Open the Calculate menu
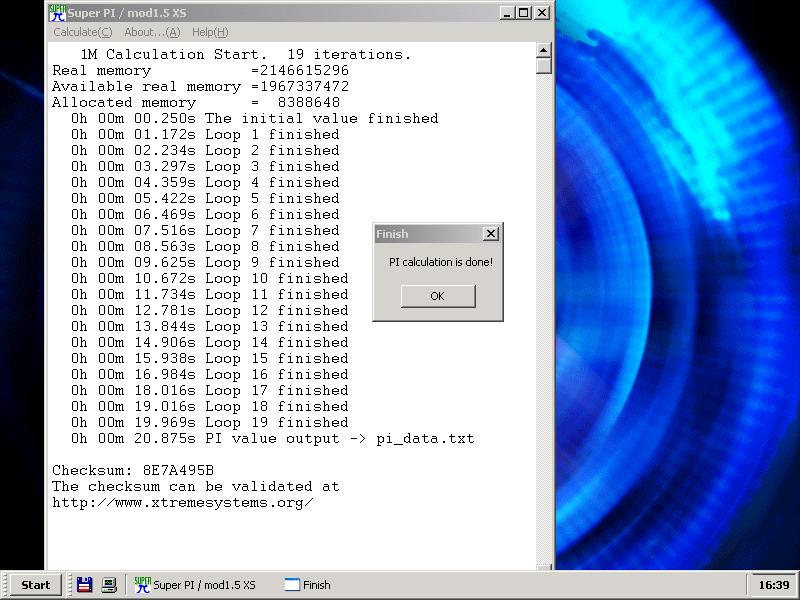Screen dimensions: 800x600 pos(82,32)
